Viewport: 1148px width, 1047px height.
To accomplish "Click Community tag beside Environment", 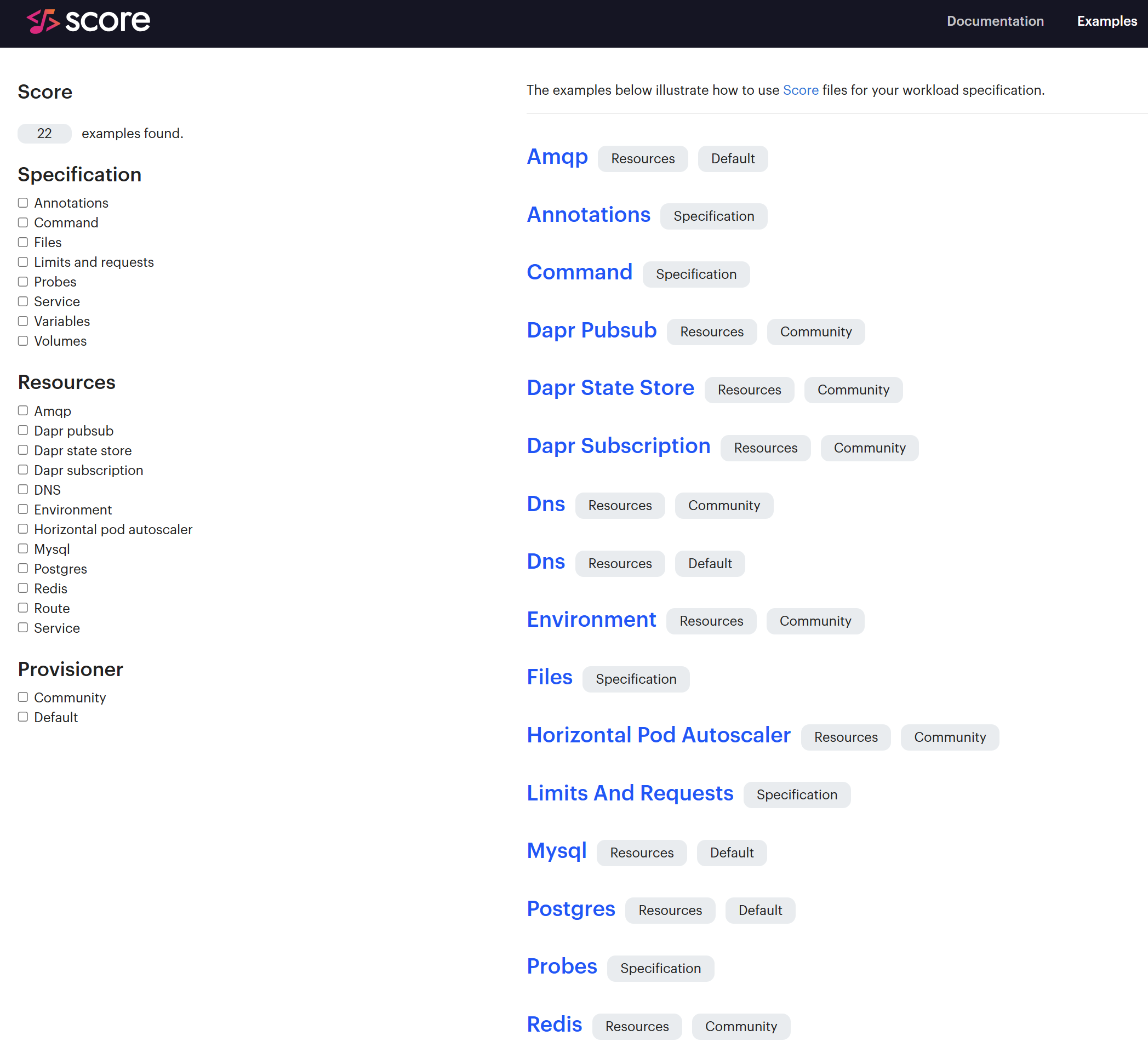I will (815, 621).
